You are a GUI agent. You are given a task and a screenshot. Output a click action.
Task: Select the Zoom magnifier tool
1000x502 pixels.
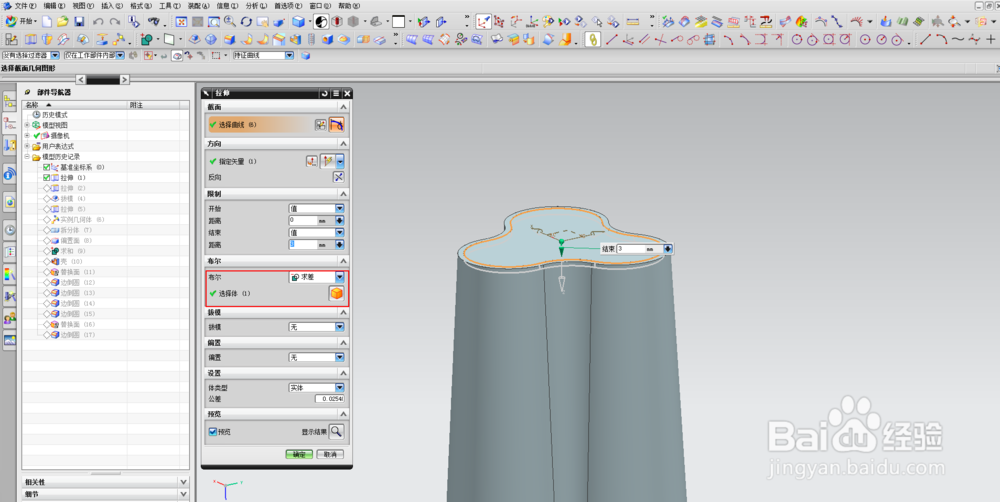click(x=230, y=22)
